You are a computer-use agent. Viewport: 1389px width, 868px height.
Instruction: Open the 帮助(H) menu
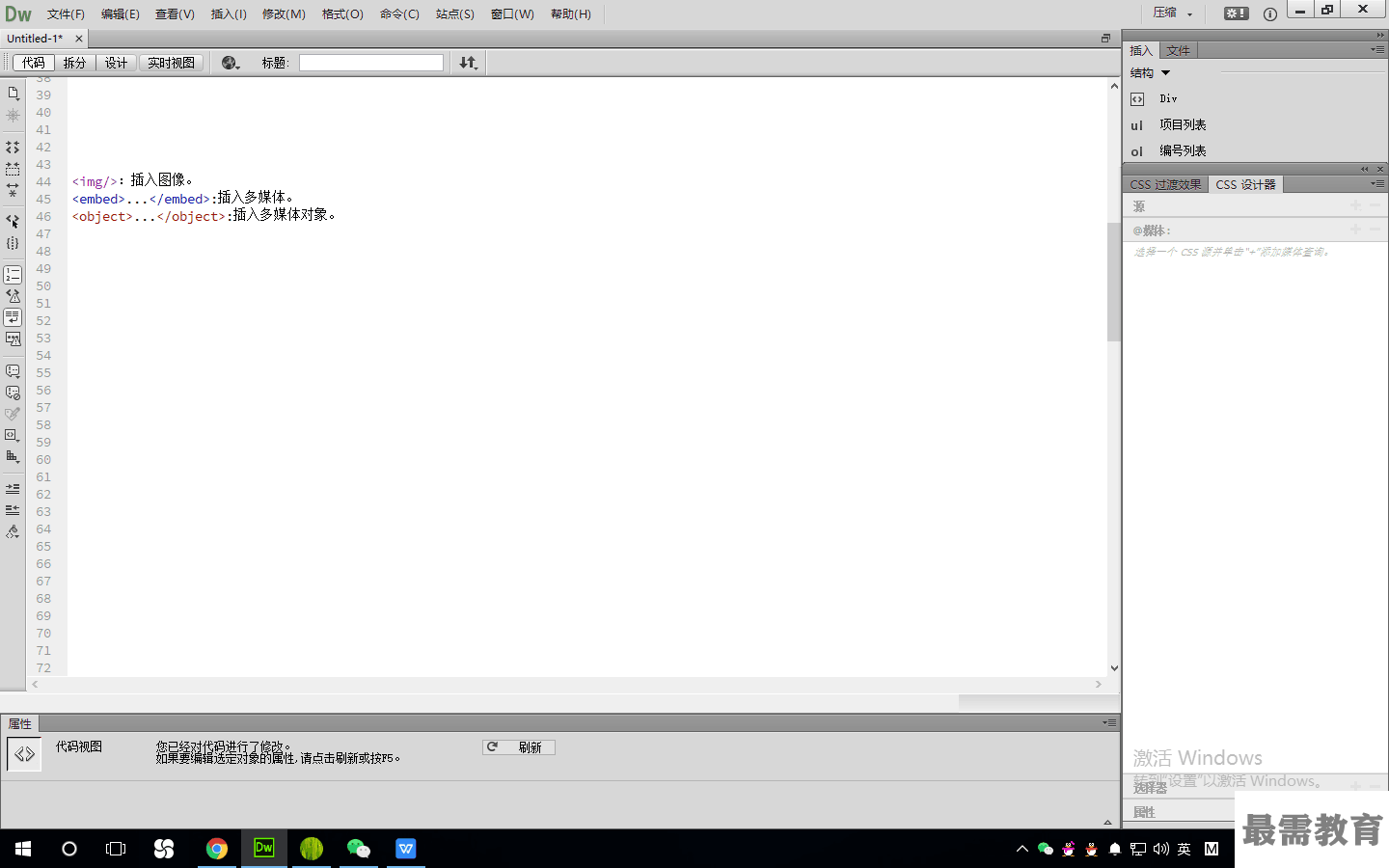pos(570,14)
